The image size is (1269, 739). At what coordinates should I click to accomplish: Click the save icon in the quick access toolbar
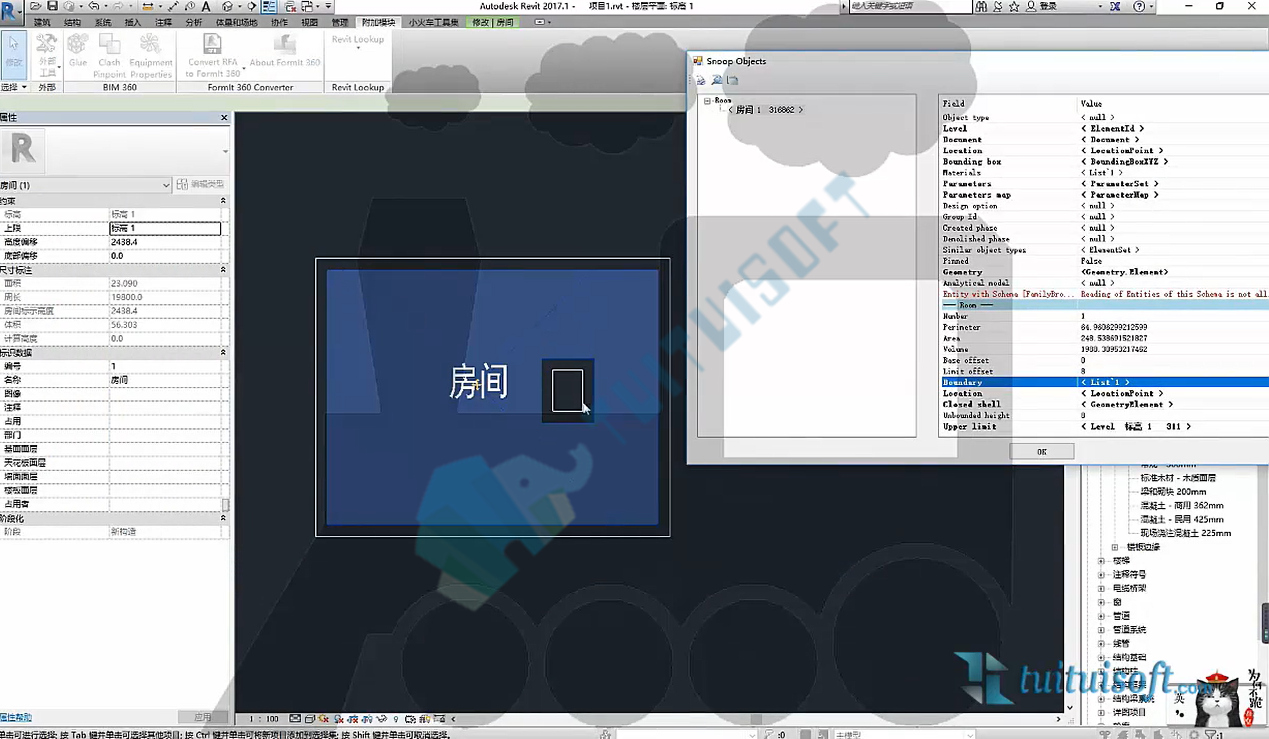53,6
